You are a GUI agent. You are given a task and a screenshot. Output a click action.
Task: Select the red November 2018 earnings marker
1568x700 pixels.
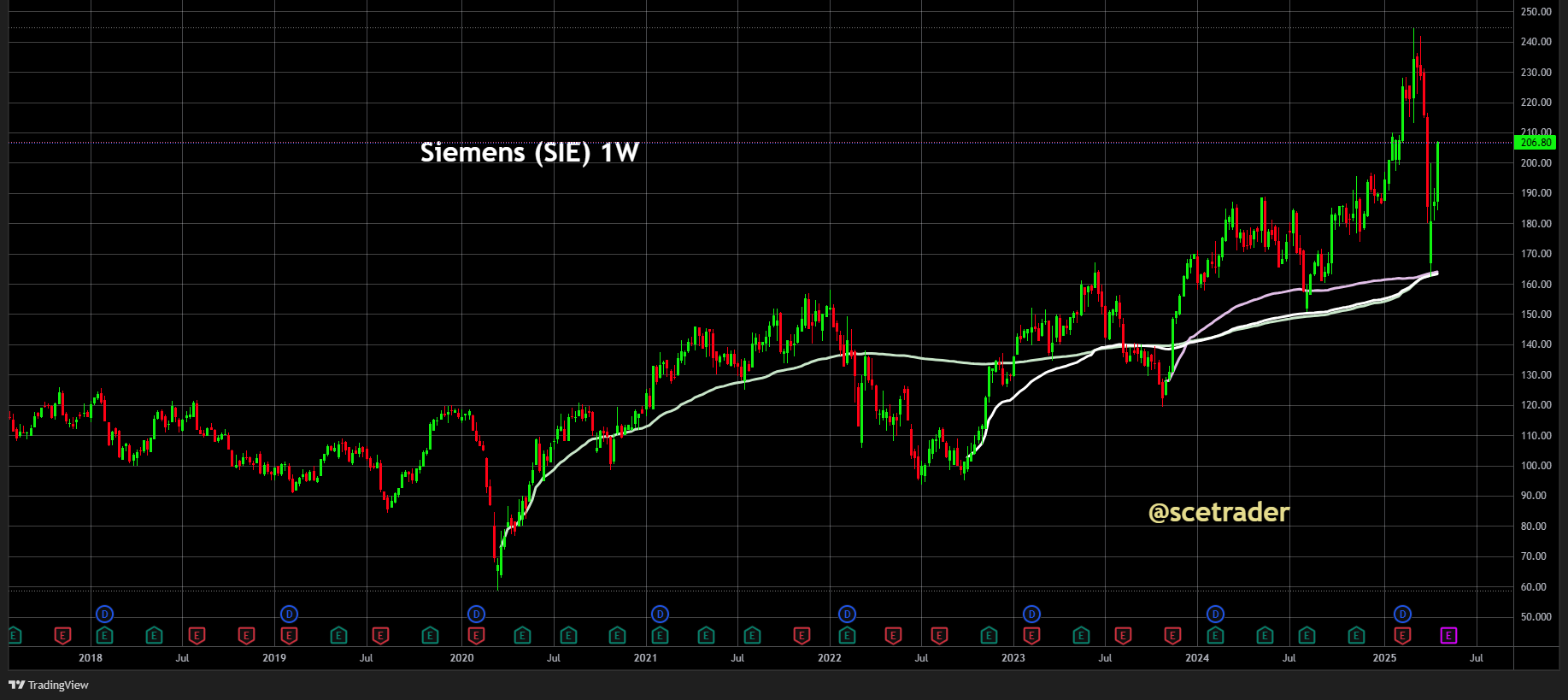pyautogui.click(x=246, y=635)
